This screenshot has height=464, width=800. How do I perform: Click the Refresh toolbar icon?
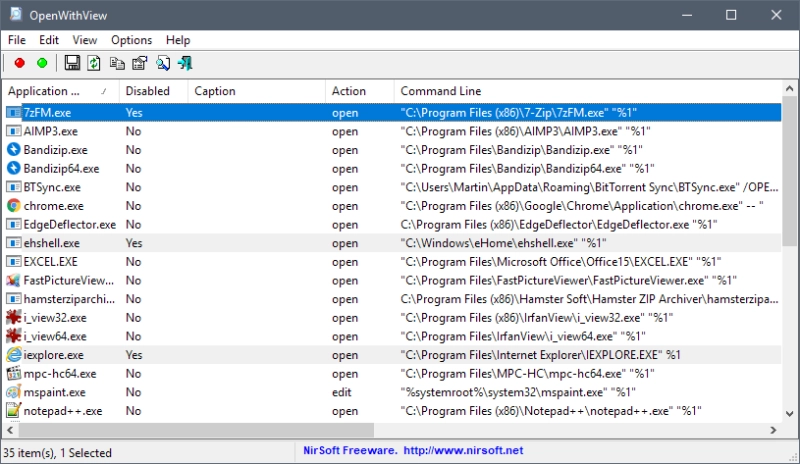pyautogui.click(x=94, y=63)
